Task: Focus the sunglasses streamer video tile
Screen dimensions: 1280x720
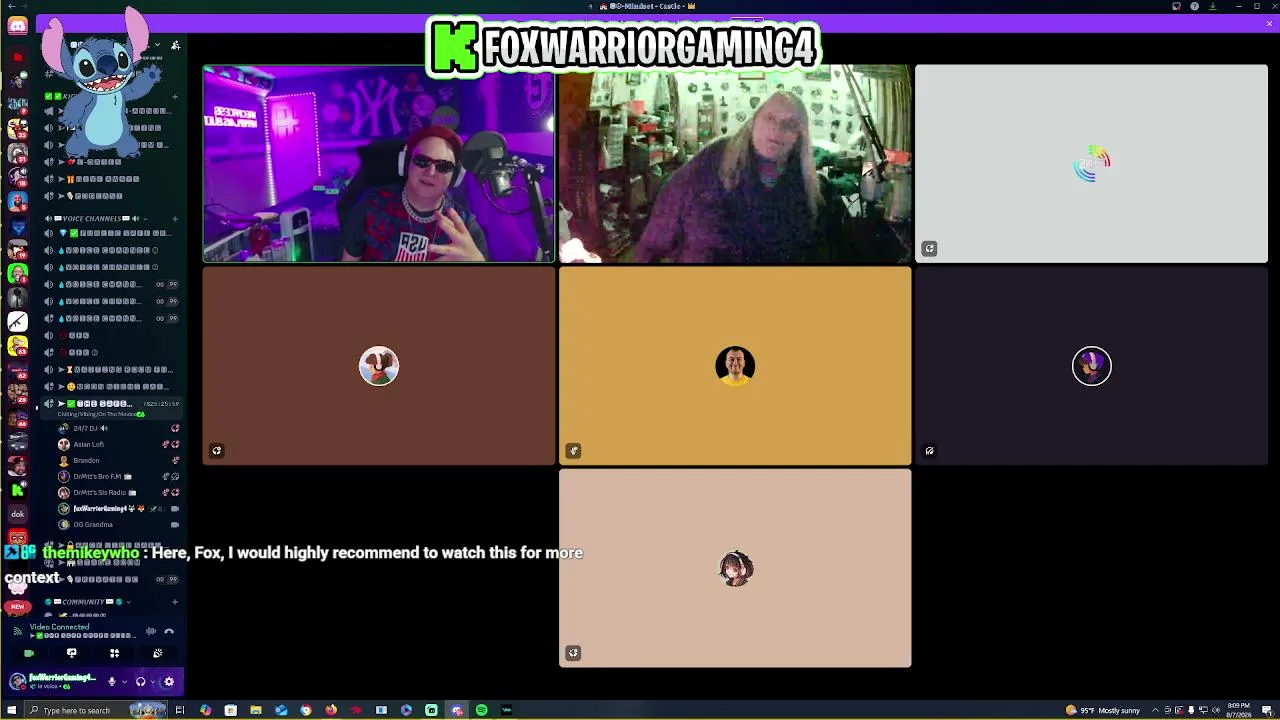Action: click(x=379, y=164)
